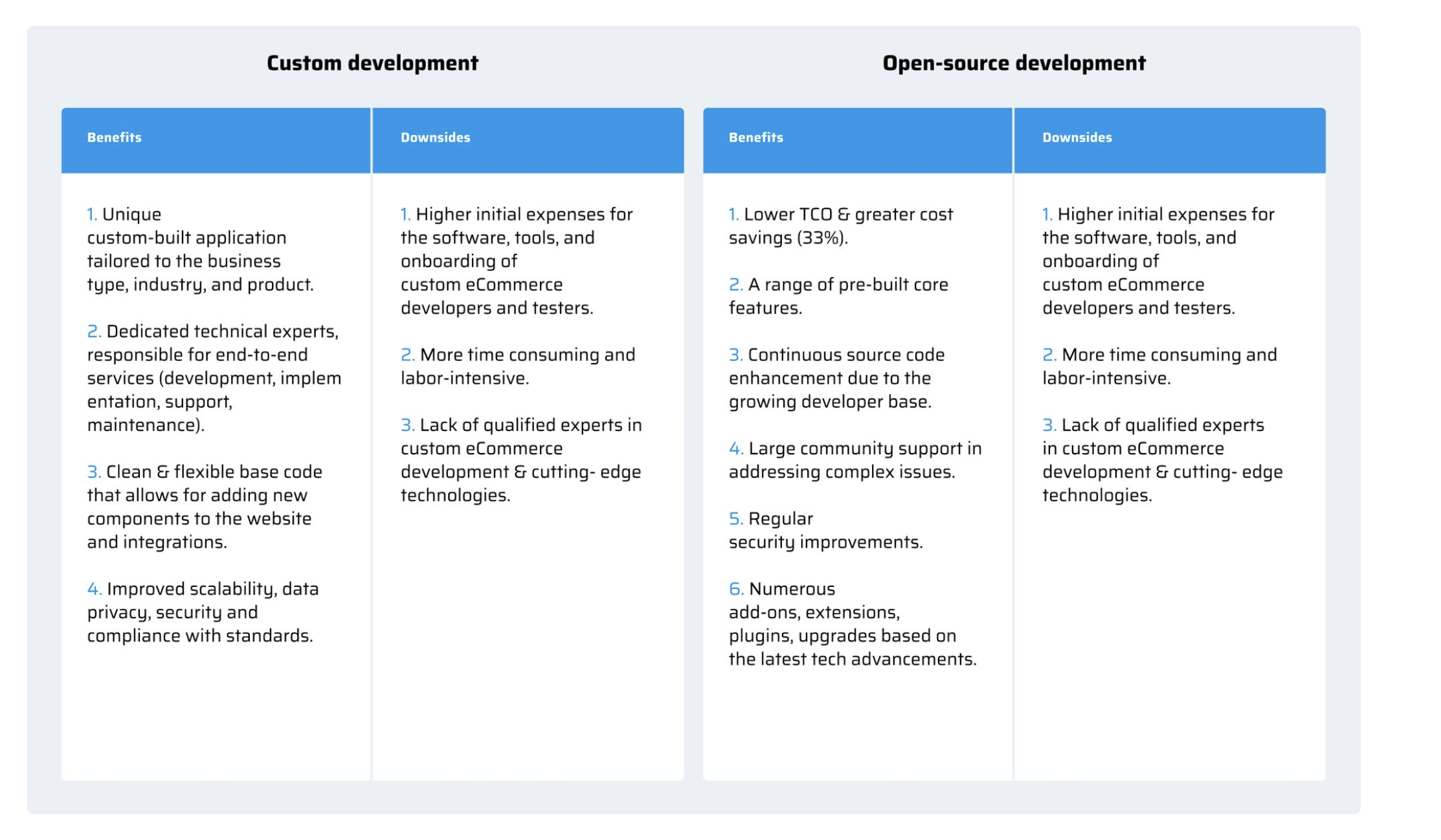The width and height of the screenshot is (1441, 840).
Task: Click the 'Lack of qualified experts' downside item
Action: click(x=520, y=461)
